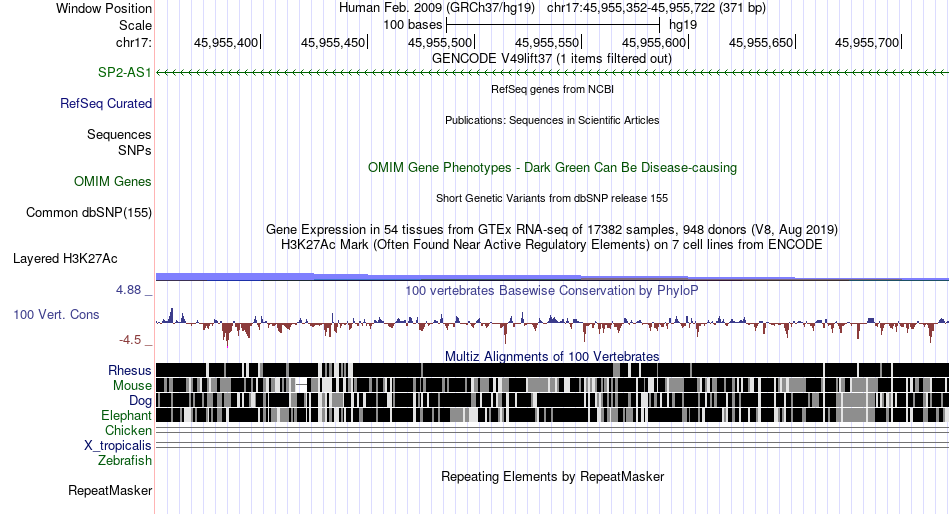950x514 pixels.
Task: Click the hg19 scale label
Action: [683, 25]
